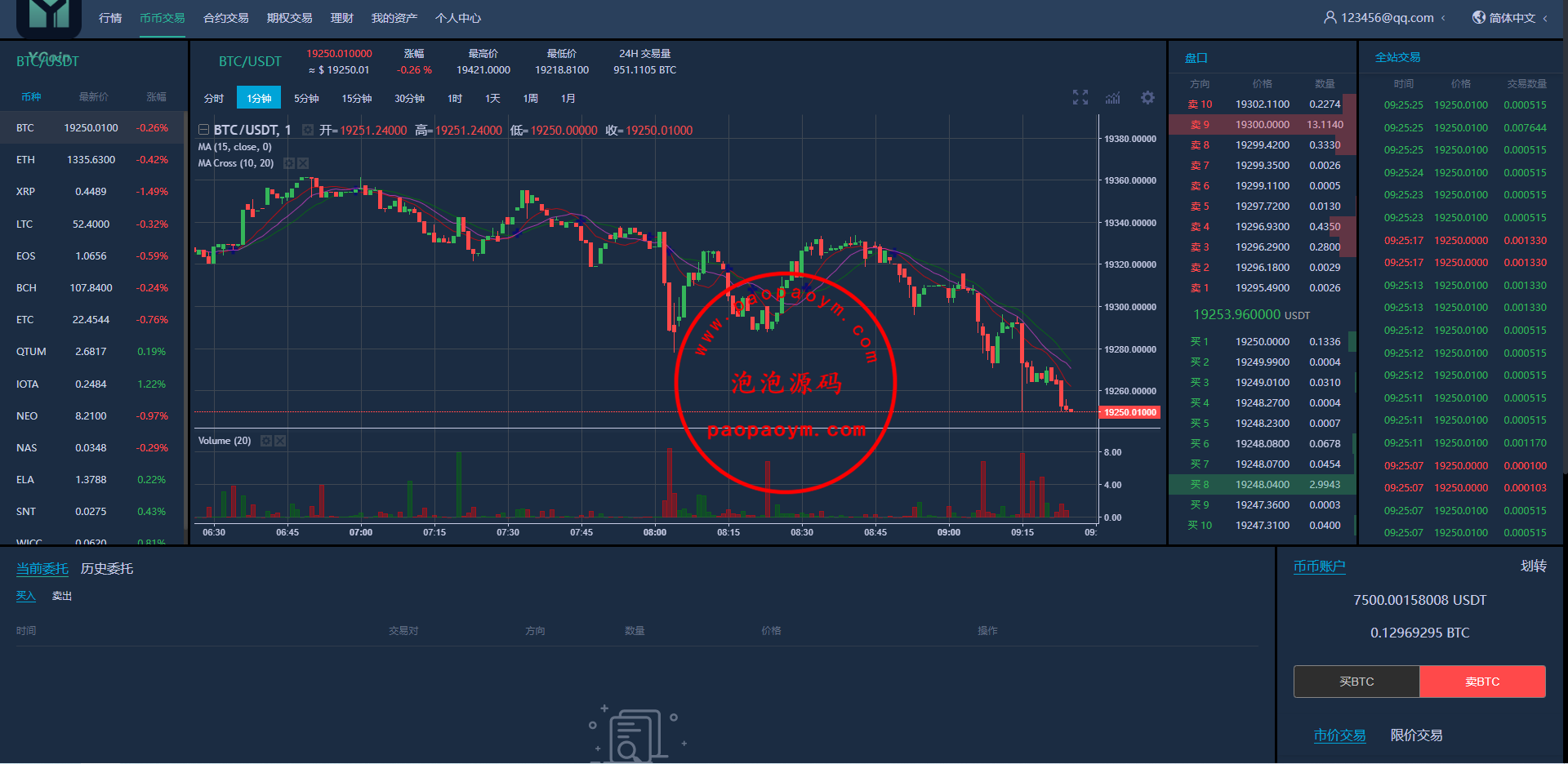Viewport: 1568px width, 764px height.
Task: Select SNT in the coin list
Action: pyautogui.click(x=93, y=512)
